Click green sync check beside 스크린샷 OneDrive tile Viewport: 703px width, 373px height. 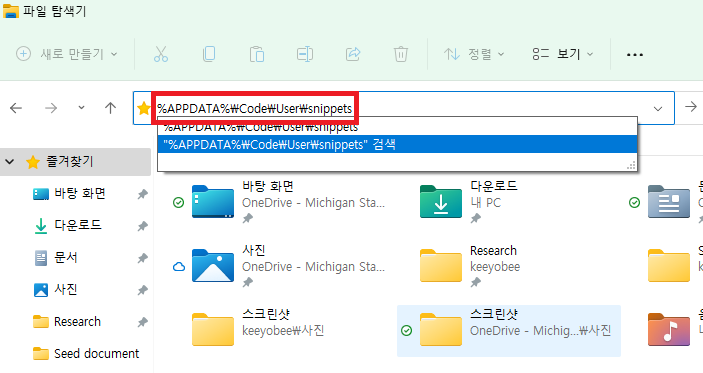(x=406, y=331)
